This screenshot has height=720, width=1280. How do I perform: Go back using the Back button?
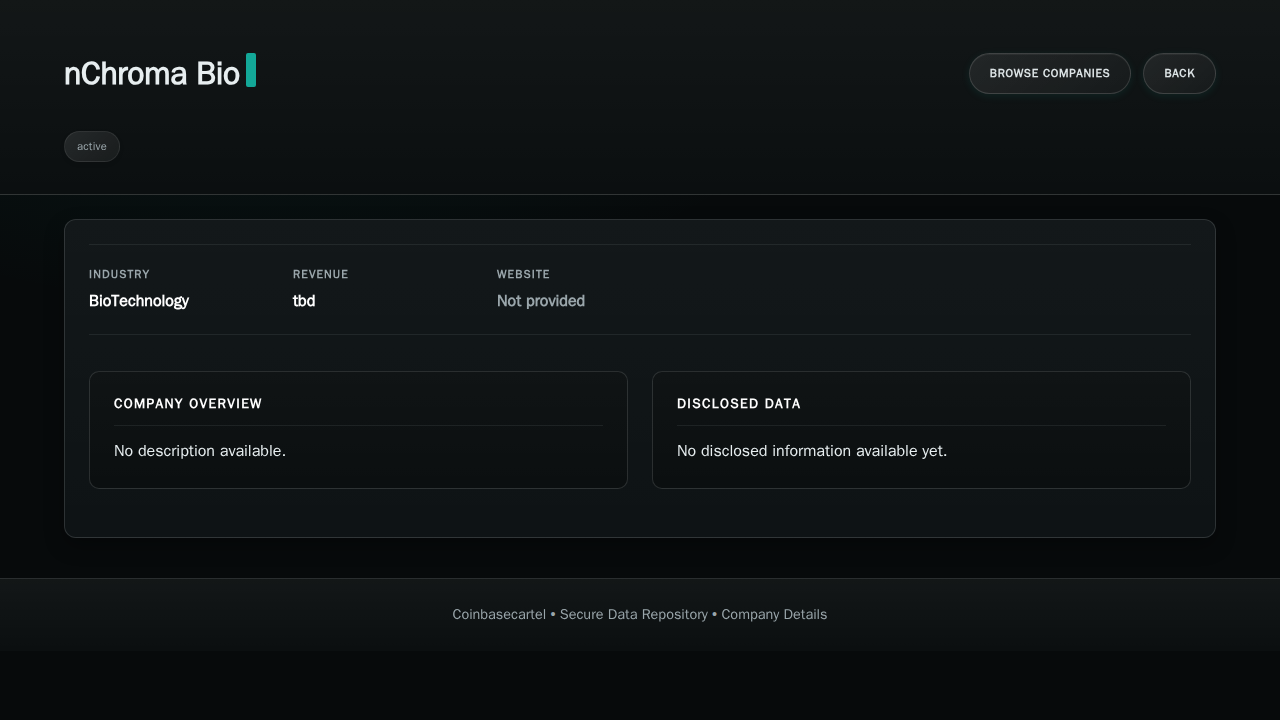click(1179, 73)
